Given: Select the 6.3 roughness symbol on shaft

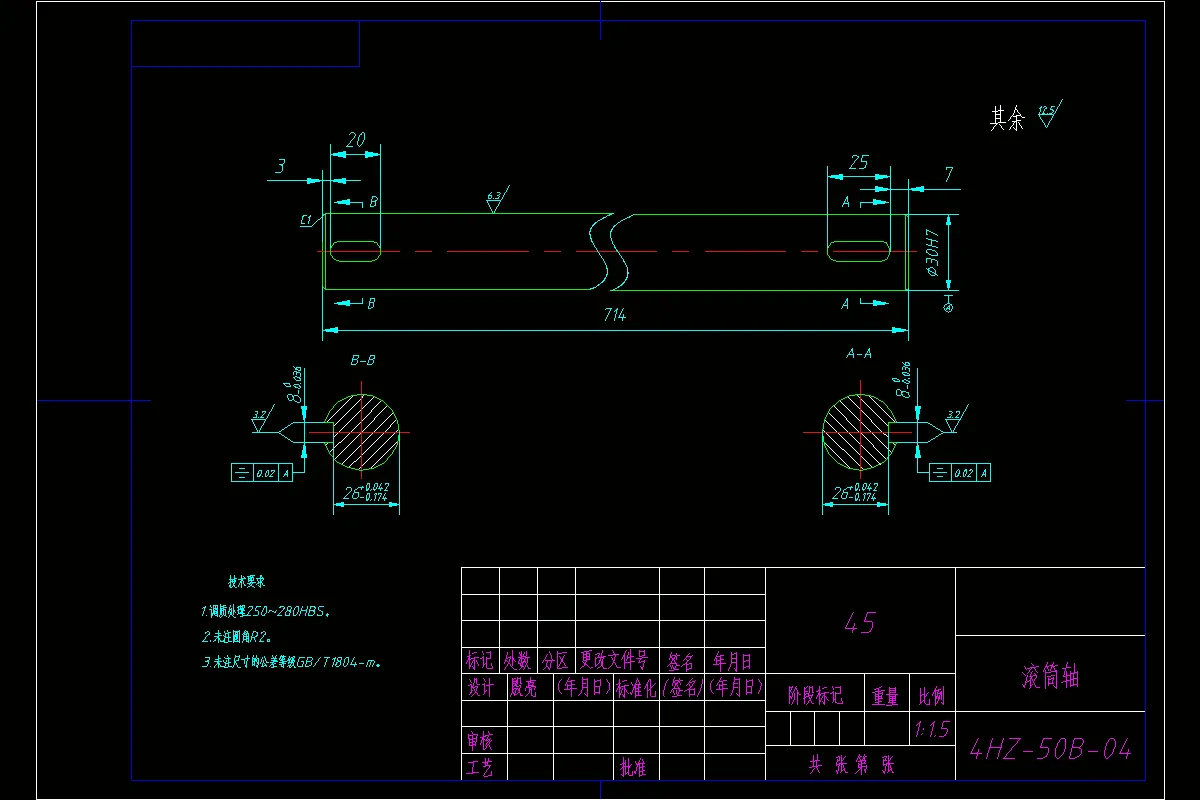Looking at the screenshot, I should point(496,198).
